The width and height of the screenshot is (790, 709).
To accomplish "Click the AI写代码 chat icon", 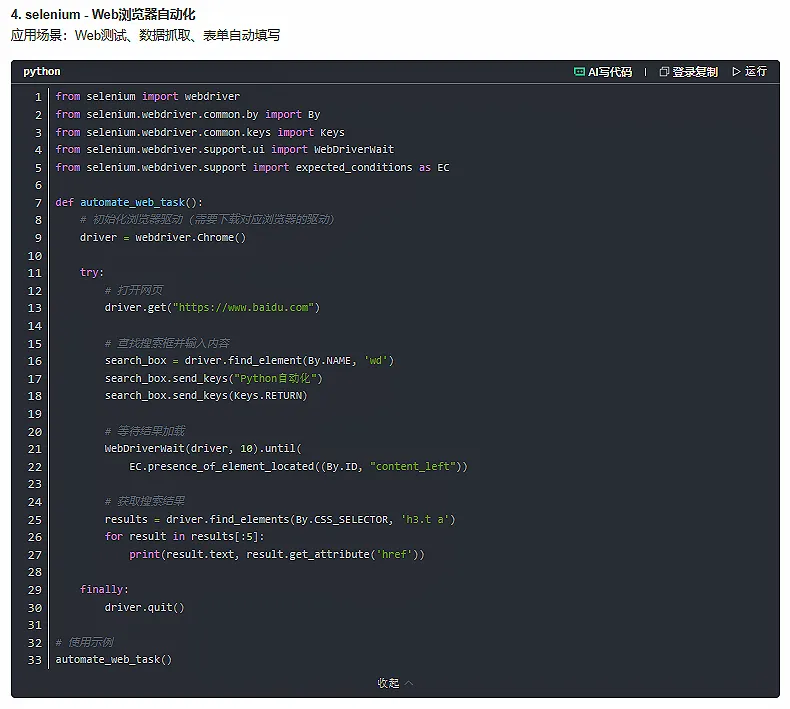I will [x=579, y=72].
